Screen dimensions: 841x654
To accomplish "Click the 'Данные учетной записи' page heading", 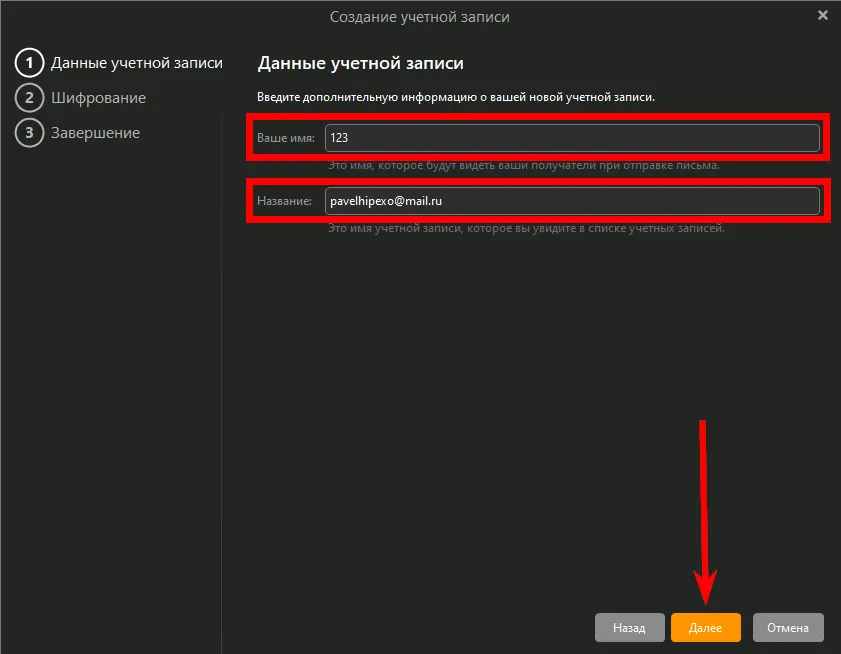I will tap(360, 64).
